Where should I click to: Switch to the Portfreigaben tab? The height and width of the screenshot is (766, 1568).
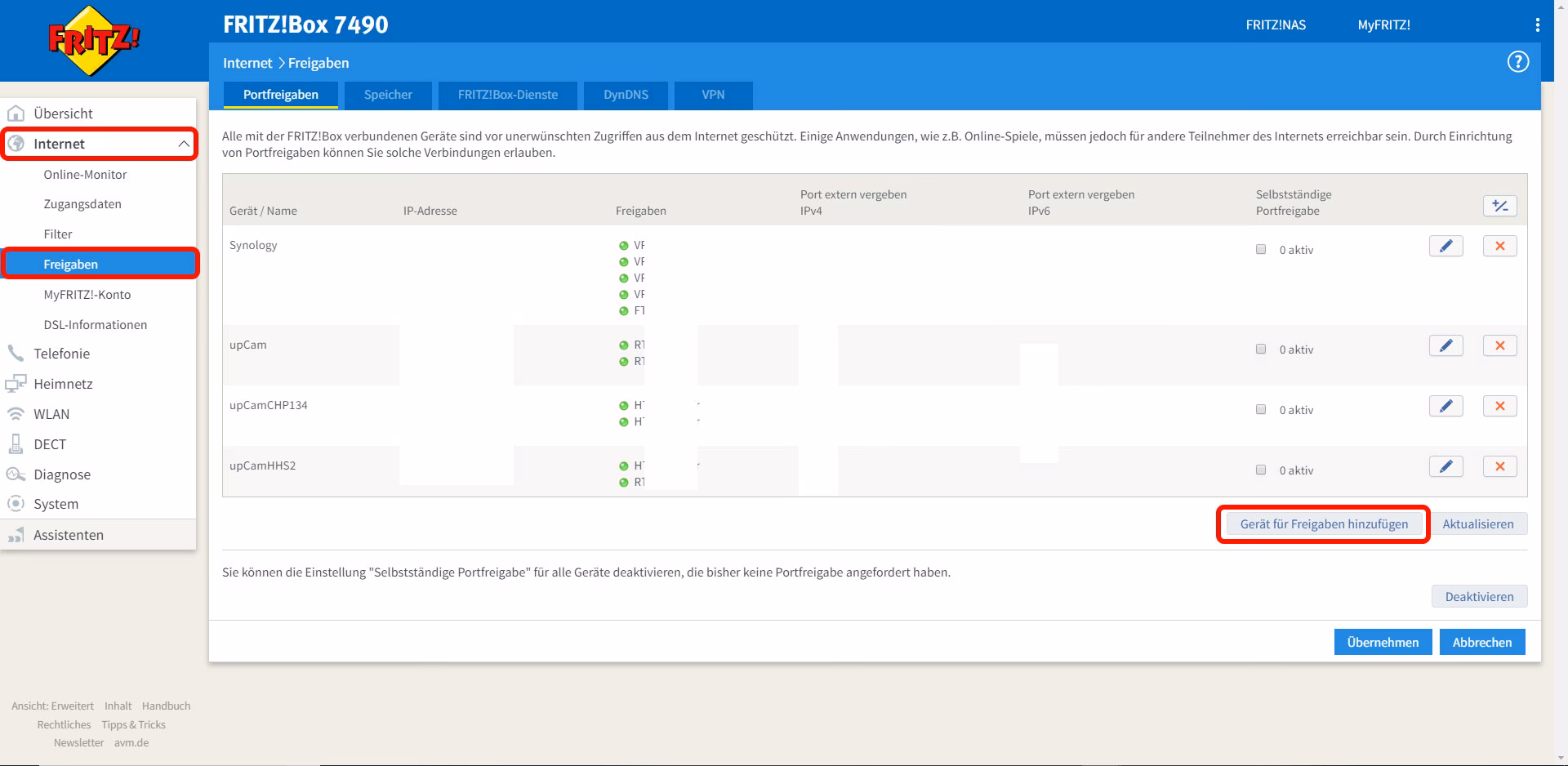click(x=281, y=95)
